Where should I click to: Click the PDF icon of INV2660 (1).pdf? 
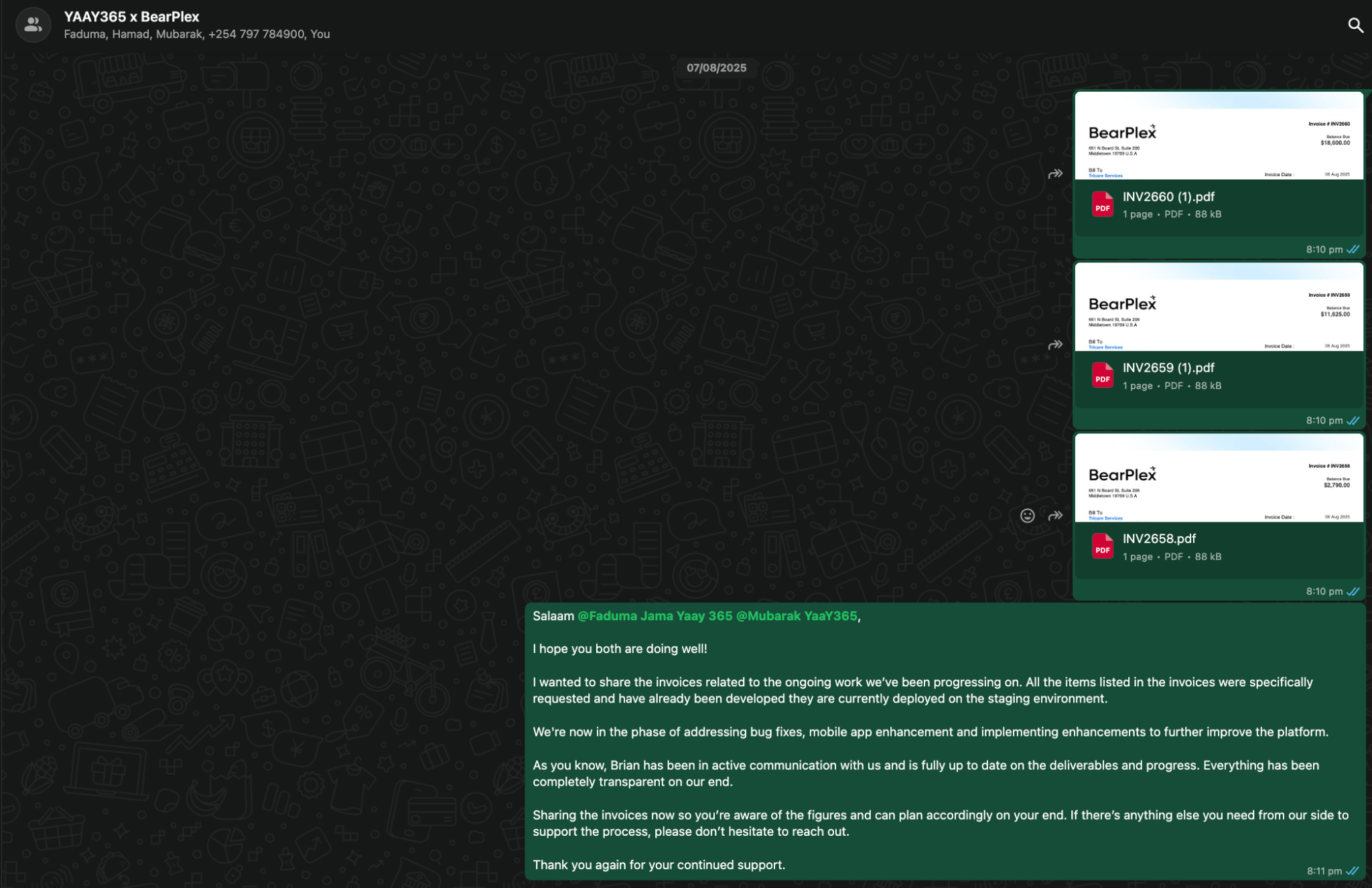pos(1102,204)
